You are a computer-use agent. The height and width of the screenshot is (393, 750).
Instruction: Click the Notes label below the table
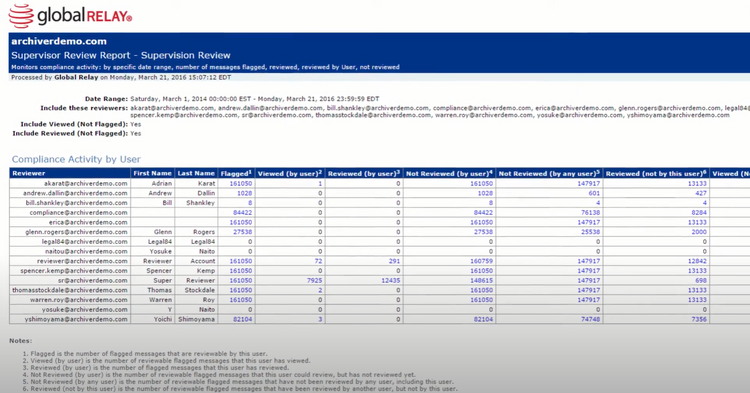pyautogui.click(x=21, y=341)
